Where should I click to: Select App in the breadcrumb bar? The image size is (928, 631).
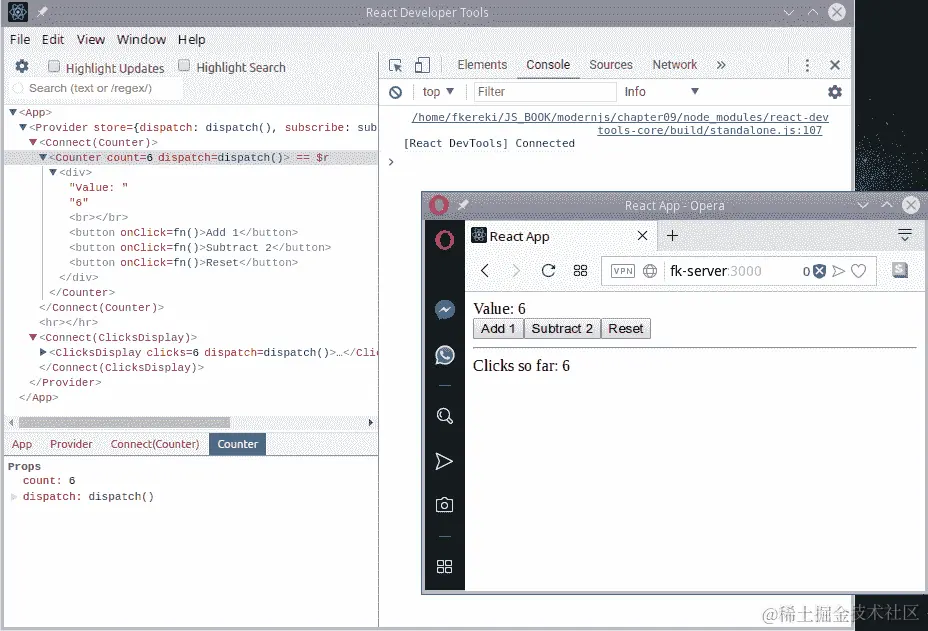pos(22,445)
